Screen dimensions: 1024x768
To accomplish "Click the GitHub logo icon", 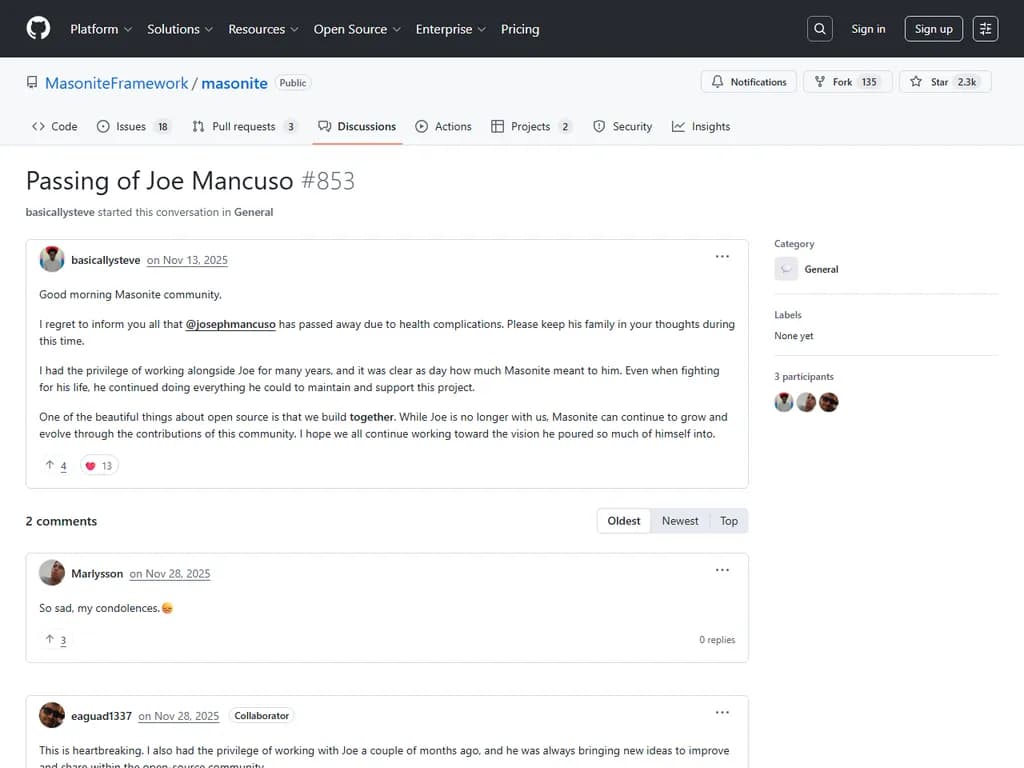I will pos(38,29).
